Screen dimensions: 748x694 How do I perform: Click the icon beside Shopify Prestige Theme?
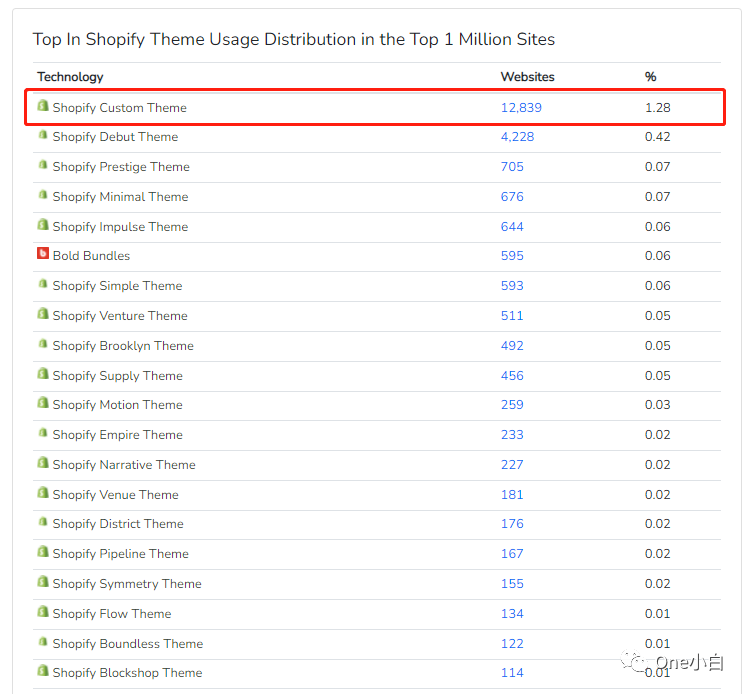coord(43,165)
